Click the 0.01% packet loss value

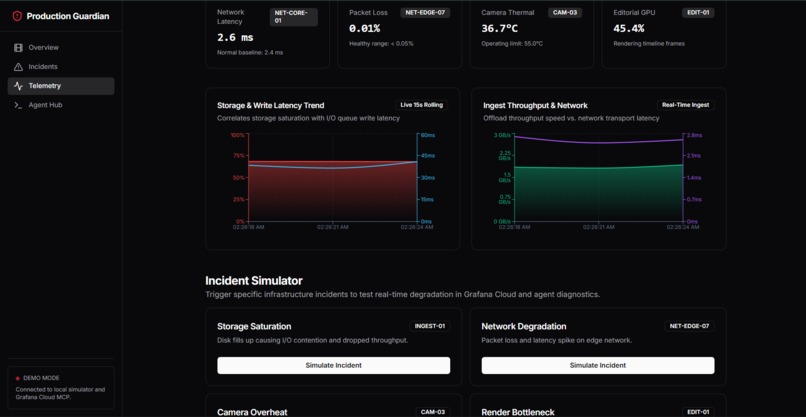(x=364, y=29)
